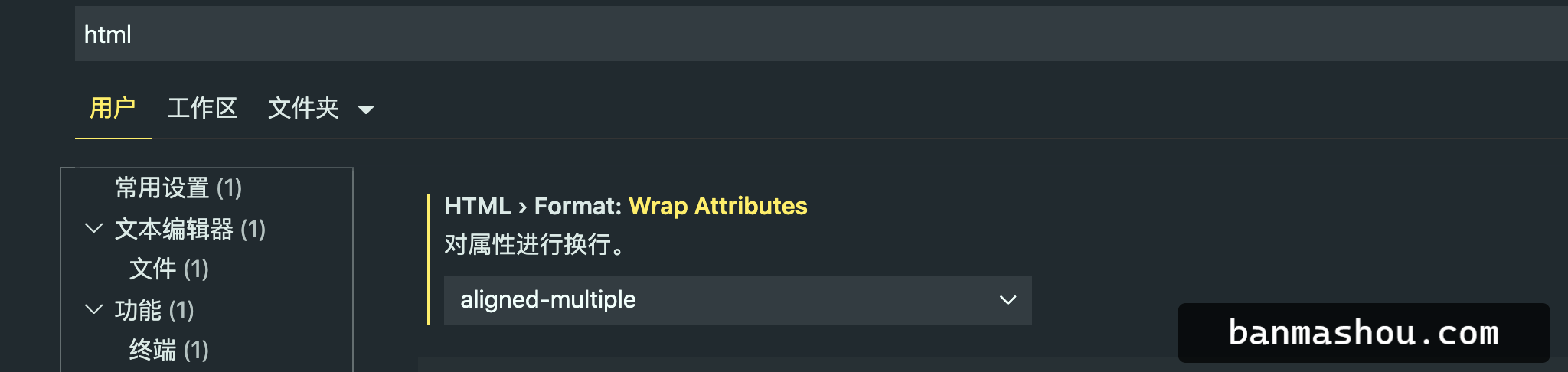Select the 文件夹 settings tab
Image resolution: width=1568 pixels, height=372 pixels.
[303, 108]
